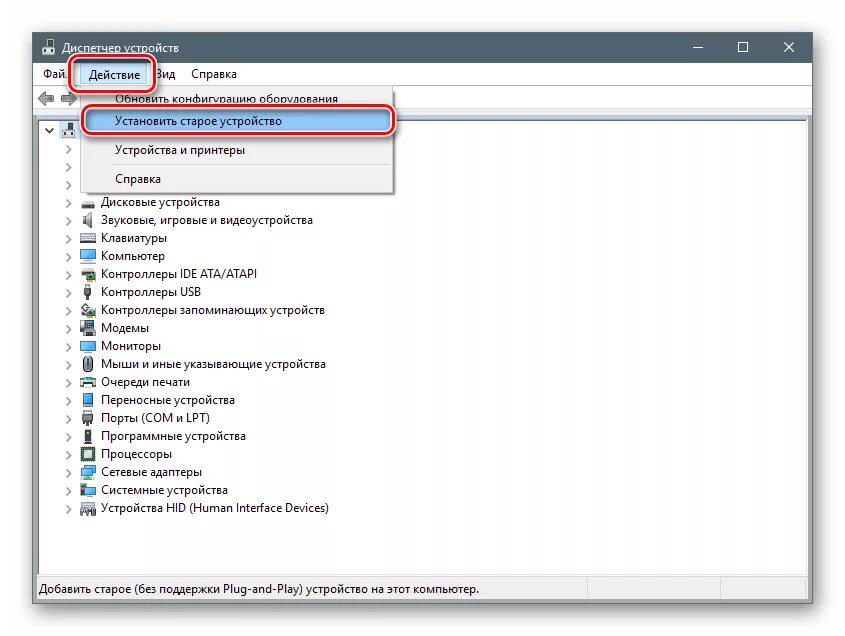This screenshot has height=636, width=845.
Task: Expand the Сетевые адаптеры chevron
Action: (68, 473)
